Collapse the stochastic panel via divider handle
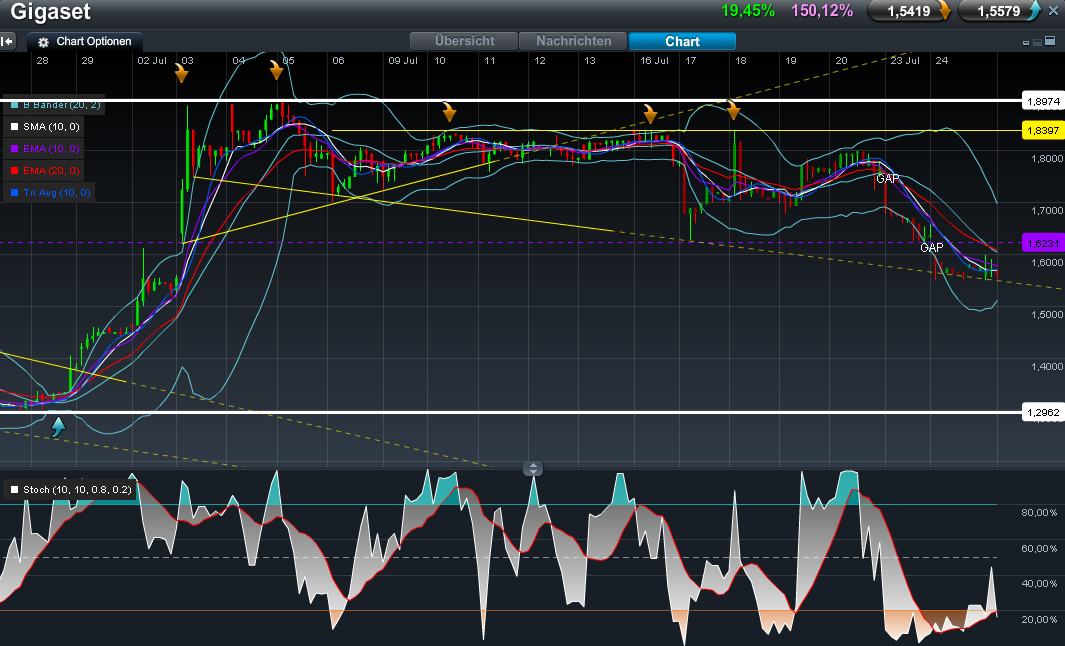The image size is (1065, 646). pyautogui.click(x=533, y=468)
